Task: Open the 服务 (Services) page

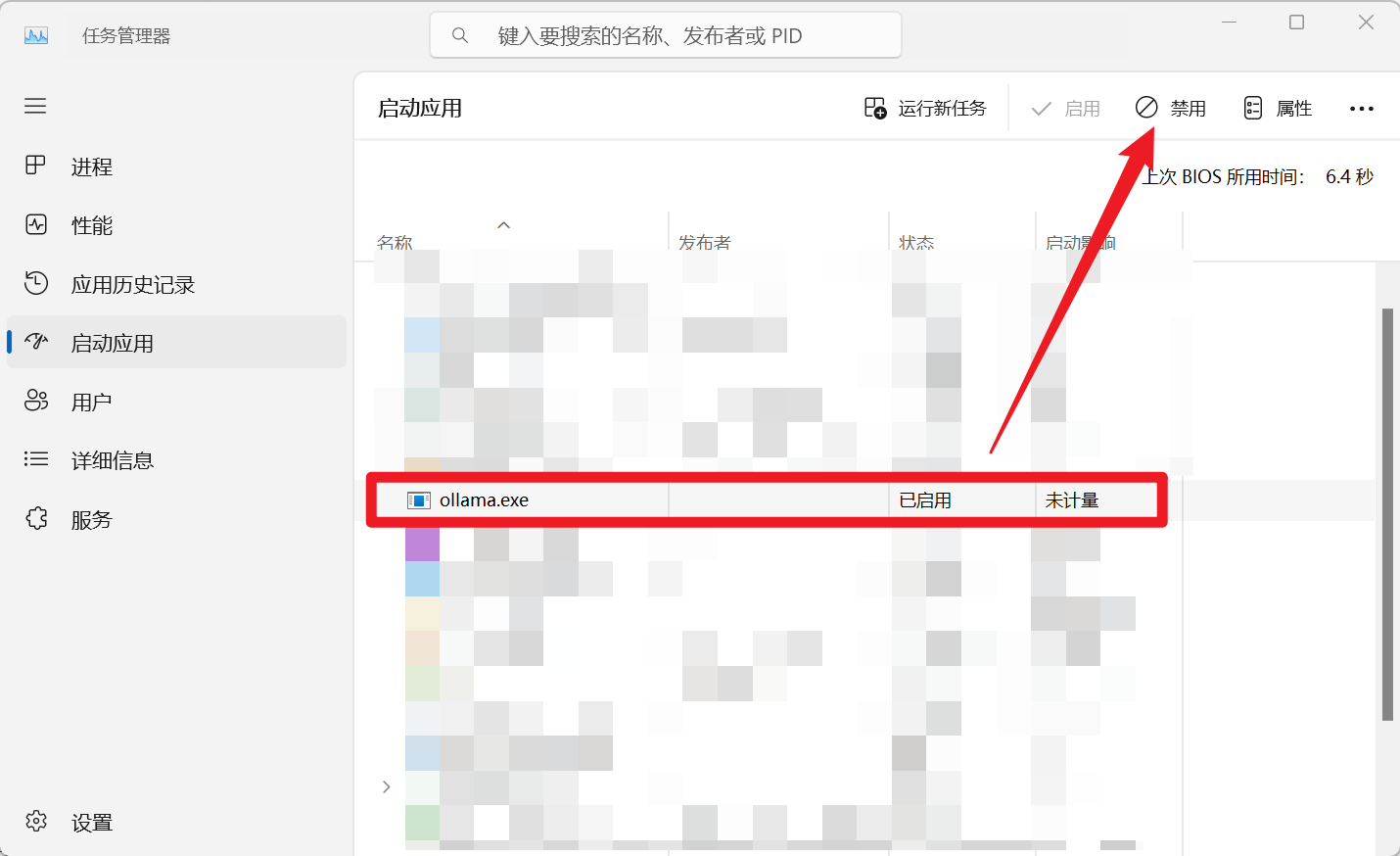Action: click(x=91, y=520)
